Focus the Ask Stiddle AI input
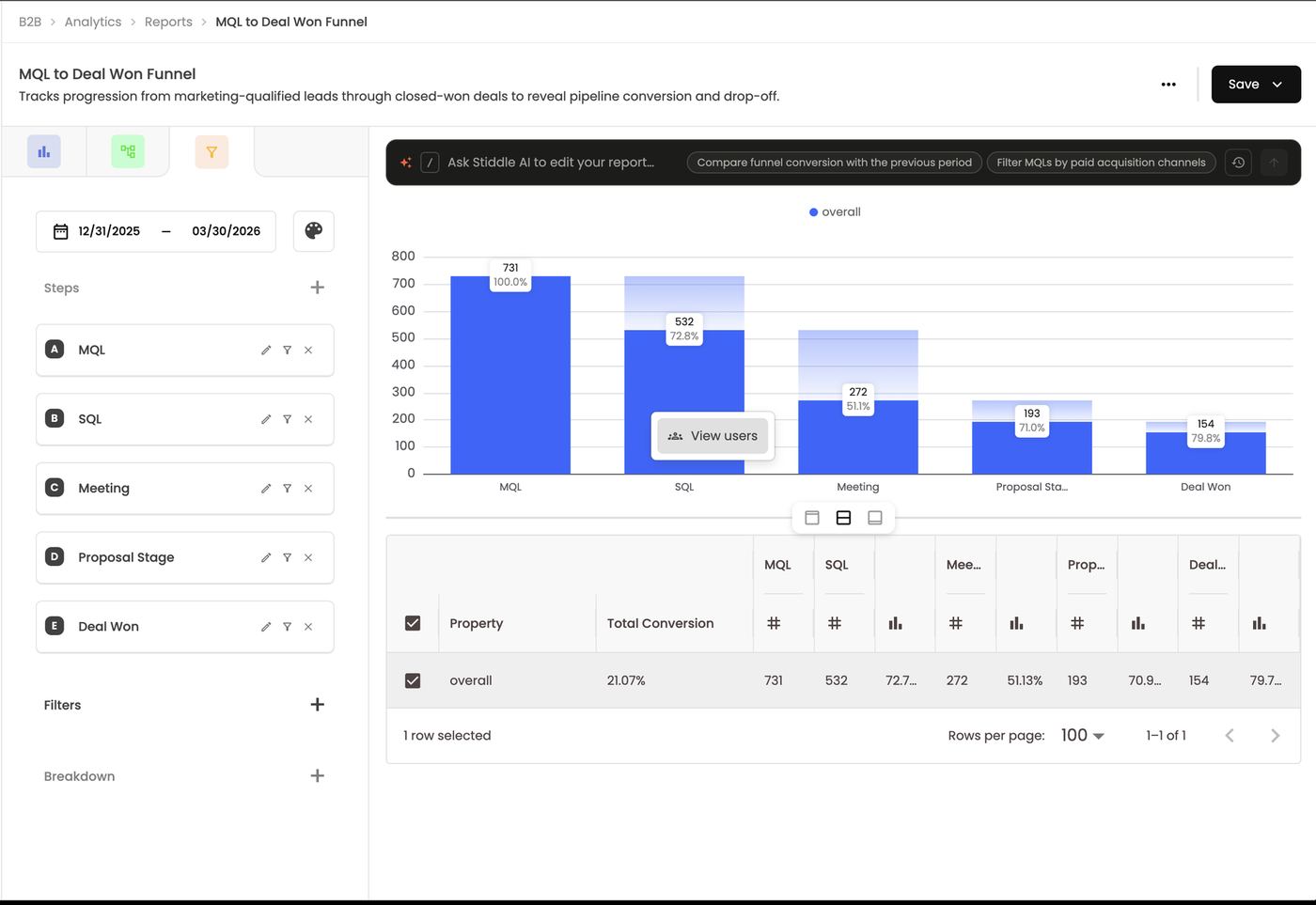This screenshot has width=1316, height=905. (x=550, y=163)
